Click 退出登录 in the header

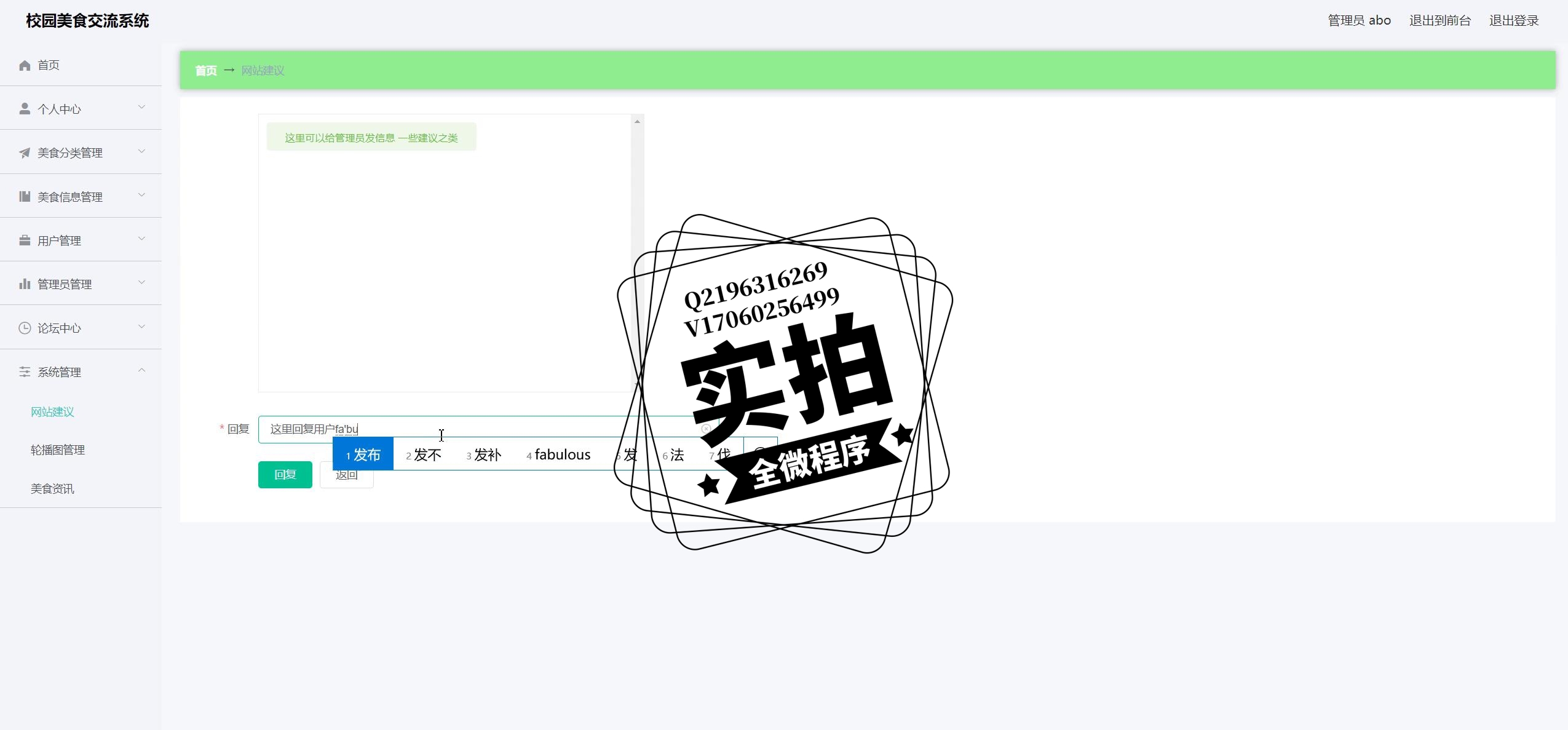[x=1514, y=20]
